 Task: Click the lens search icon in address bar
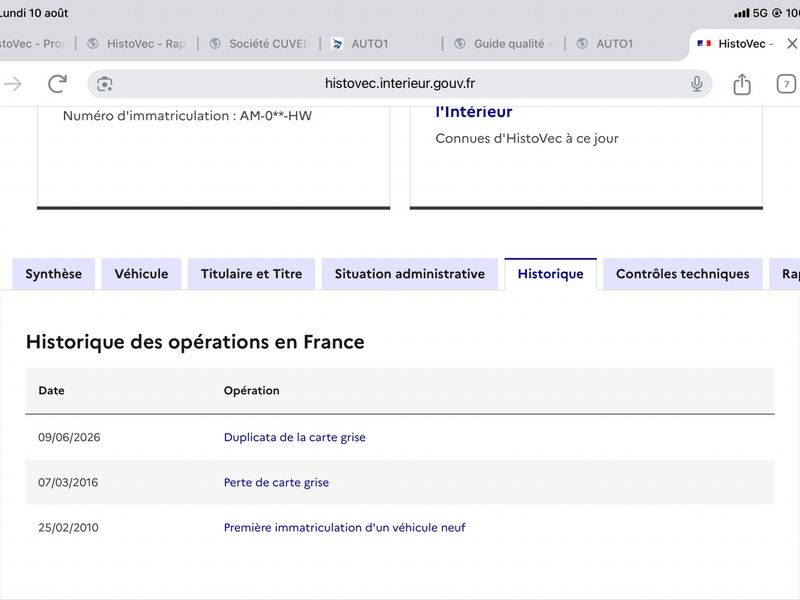(105, 84)
